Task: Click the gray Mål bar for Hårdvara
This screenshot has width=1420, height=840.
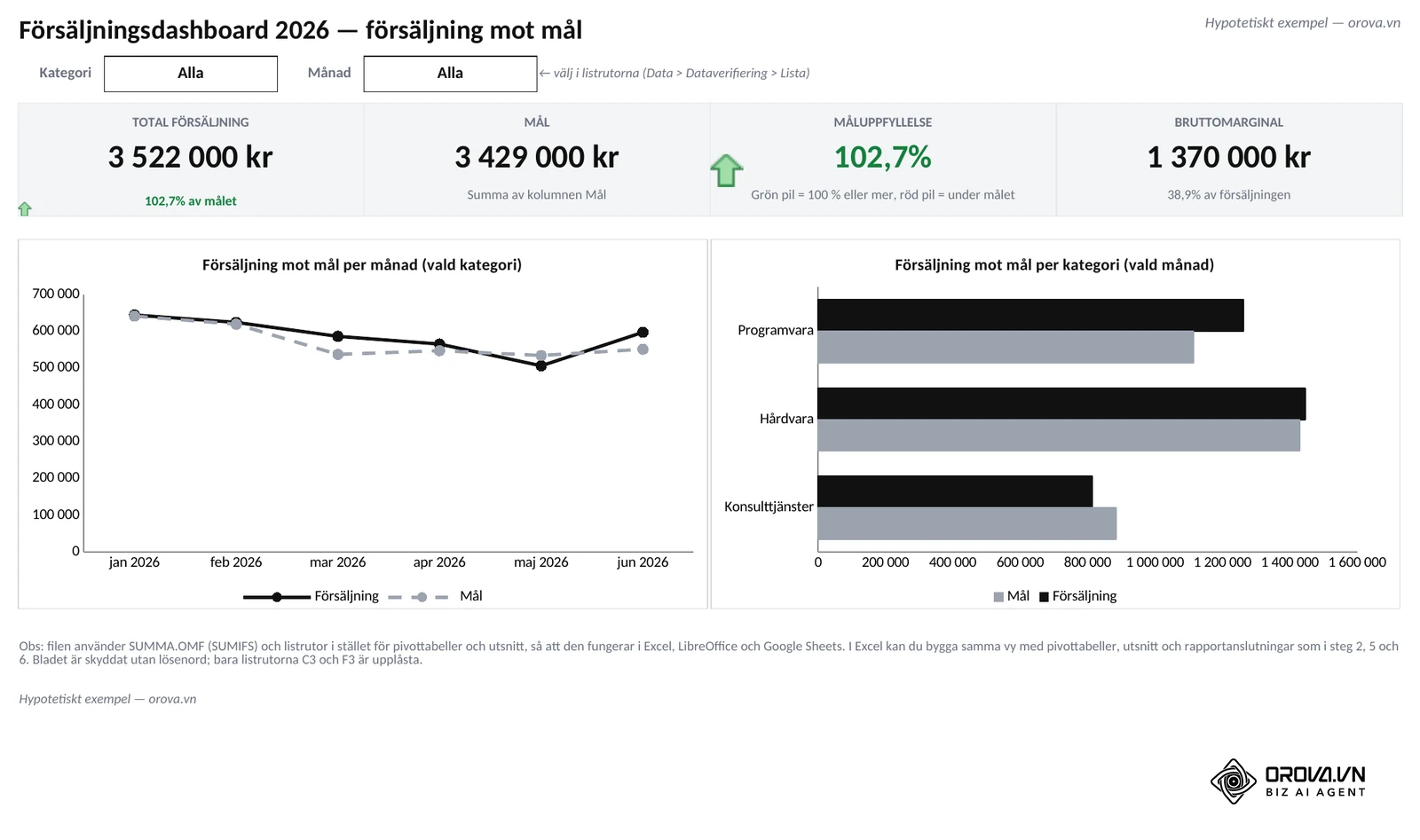Action: pos(1059,436)
